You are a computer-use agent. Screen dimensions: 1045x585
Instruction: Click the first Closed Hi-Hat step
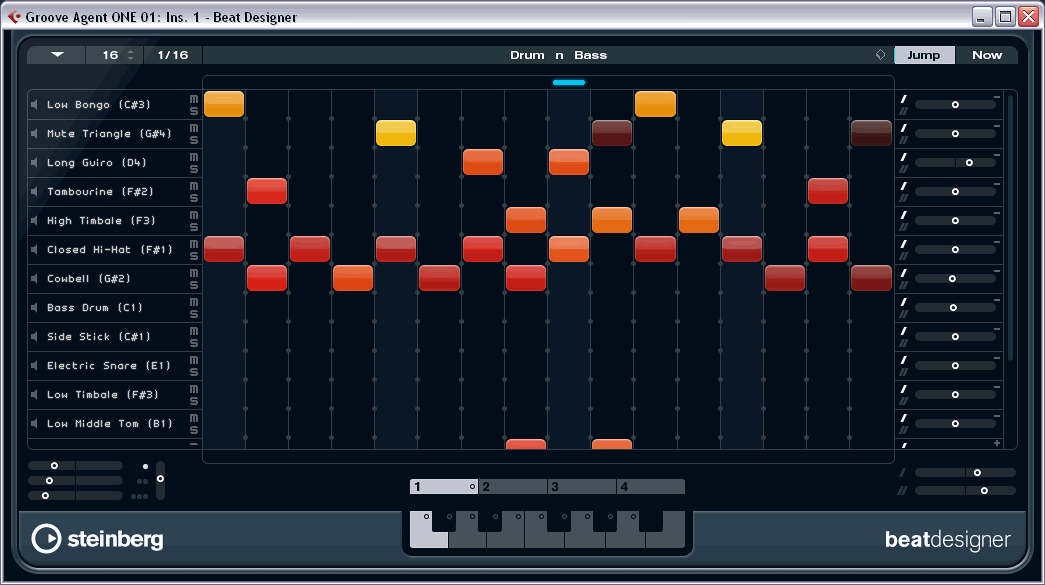coord(224,249)
